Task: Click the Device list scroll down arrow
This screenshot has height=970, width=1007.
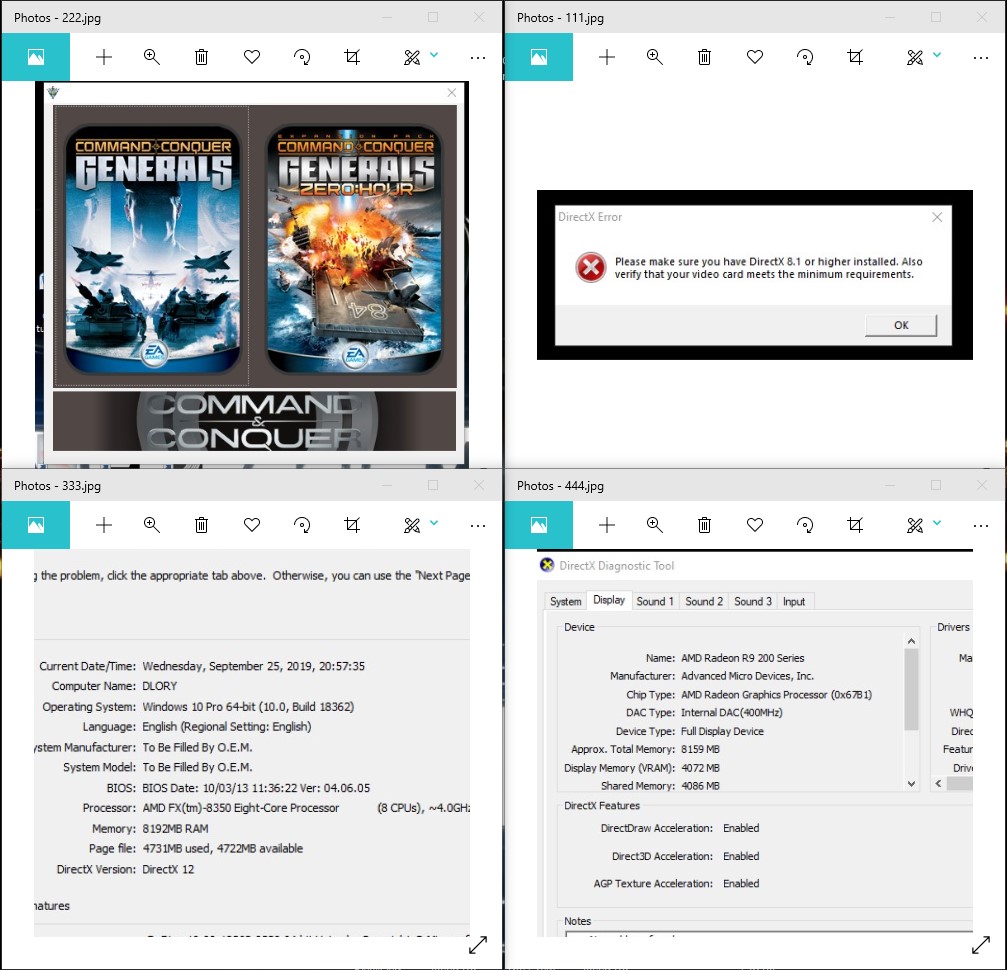Action: (911, 784)
